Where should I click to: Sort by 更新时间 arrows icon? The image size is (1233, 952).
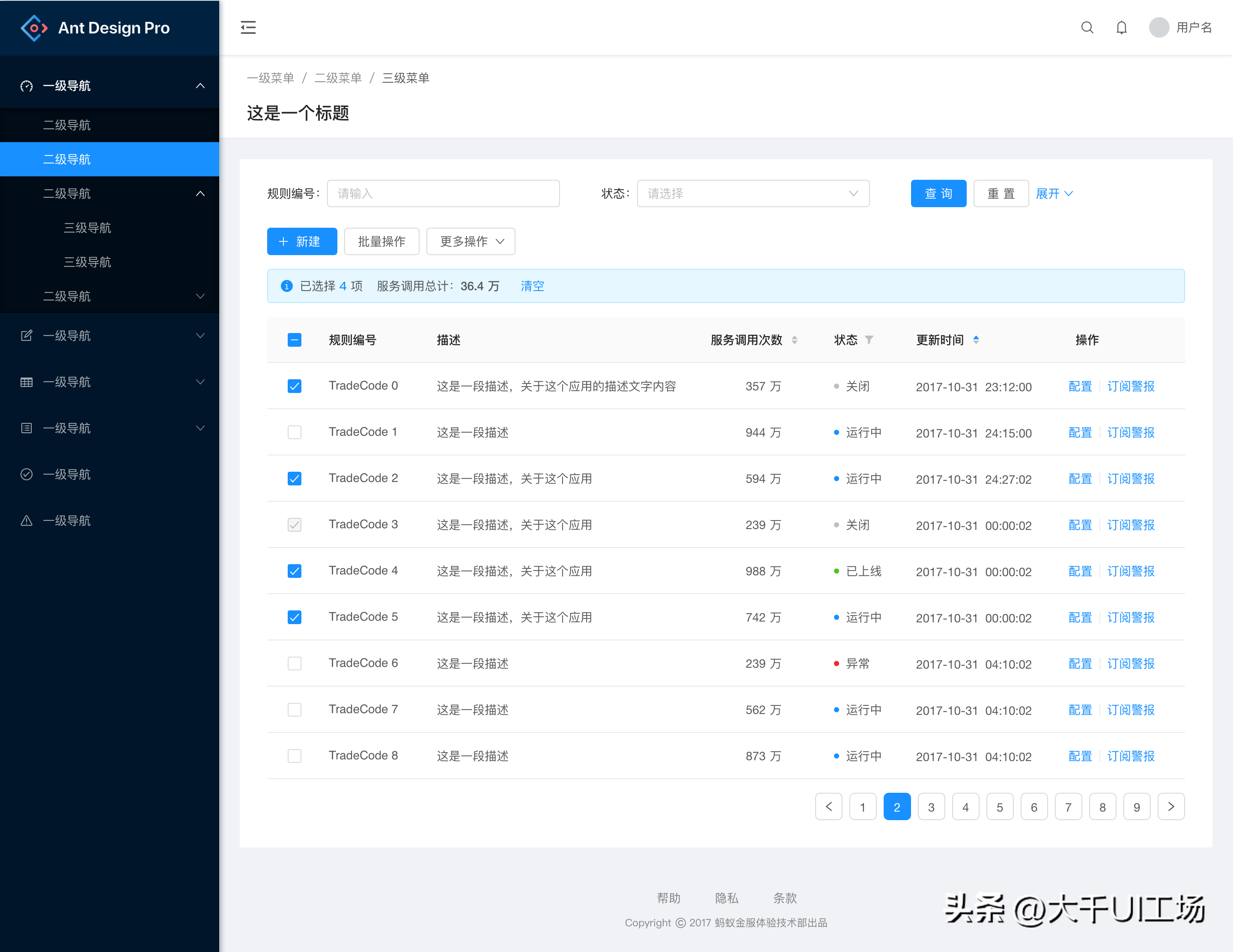tap(976, 340)
